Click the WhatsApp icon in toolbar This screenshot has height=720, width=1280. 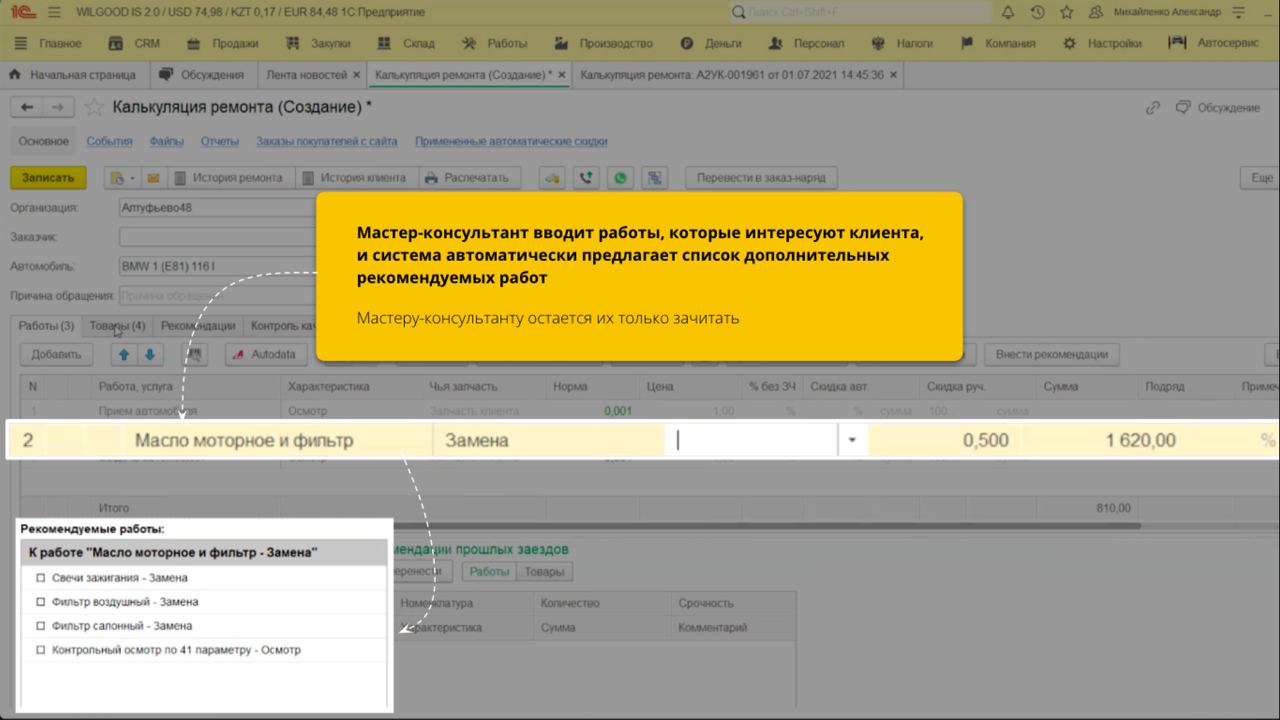tap(621, 178)
